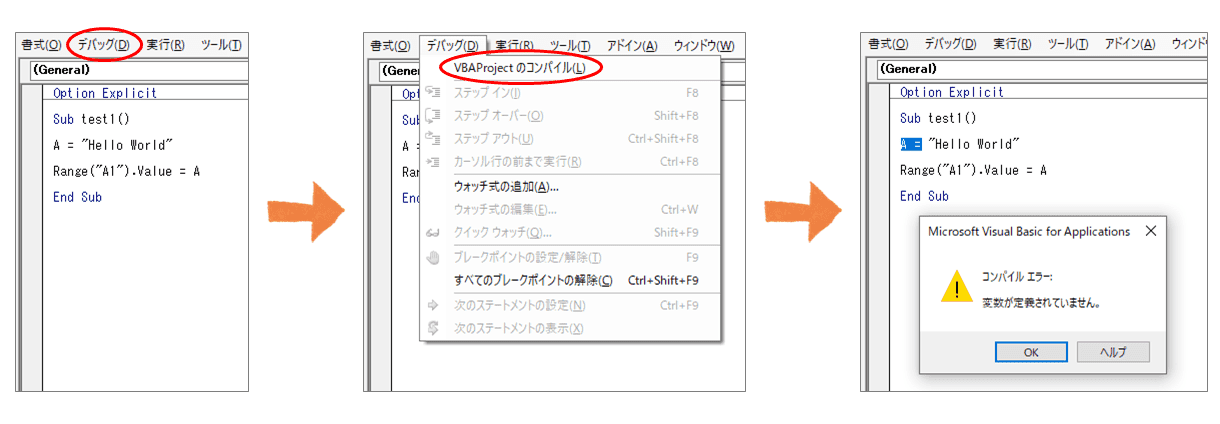Click the Step Out icon in debug menu
The width and height of the screenshot is (1220, 424).
[x=433, y=139]
